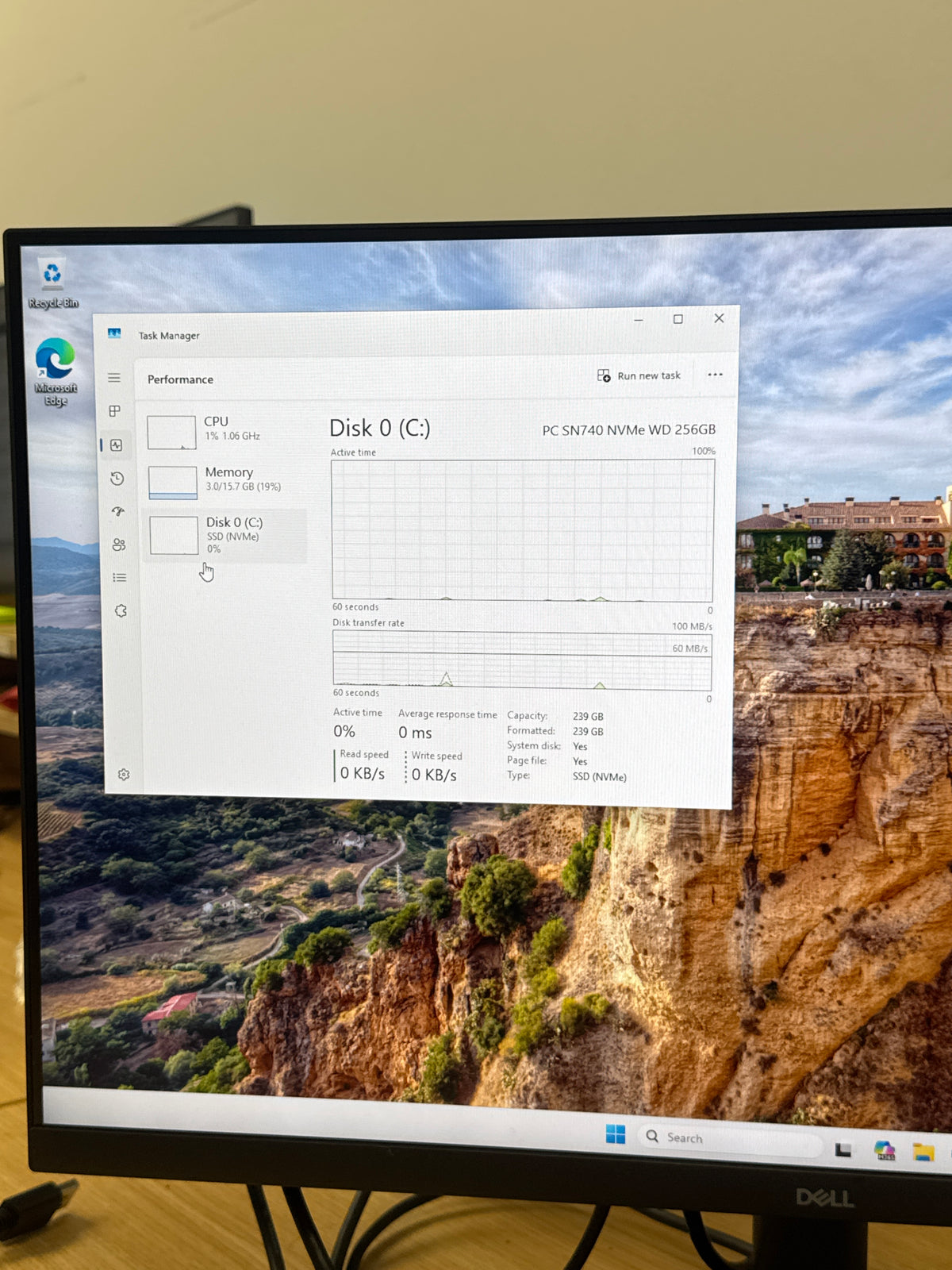Open the Task Manager navigation hamburger menu

[x=114, y=378]
